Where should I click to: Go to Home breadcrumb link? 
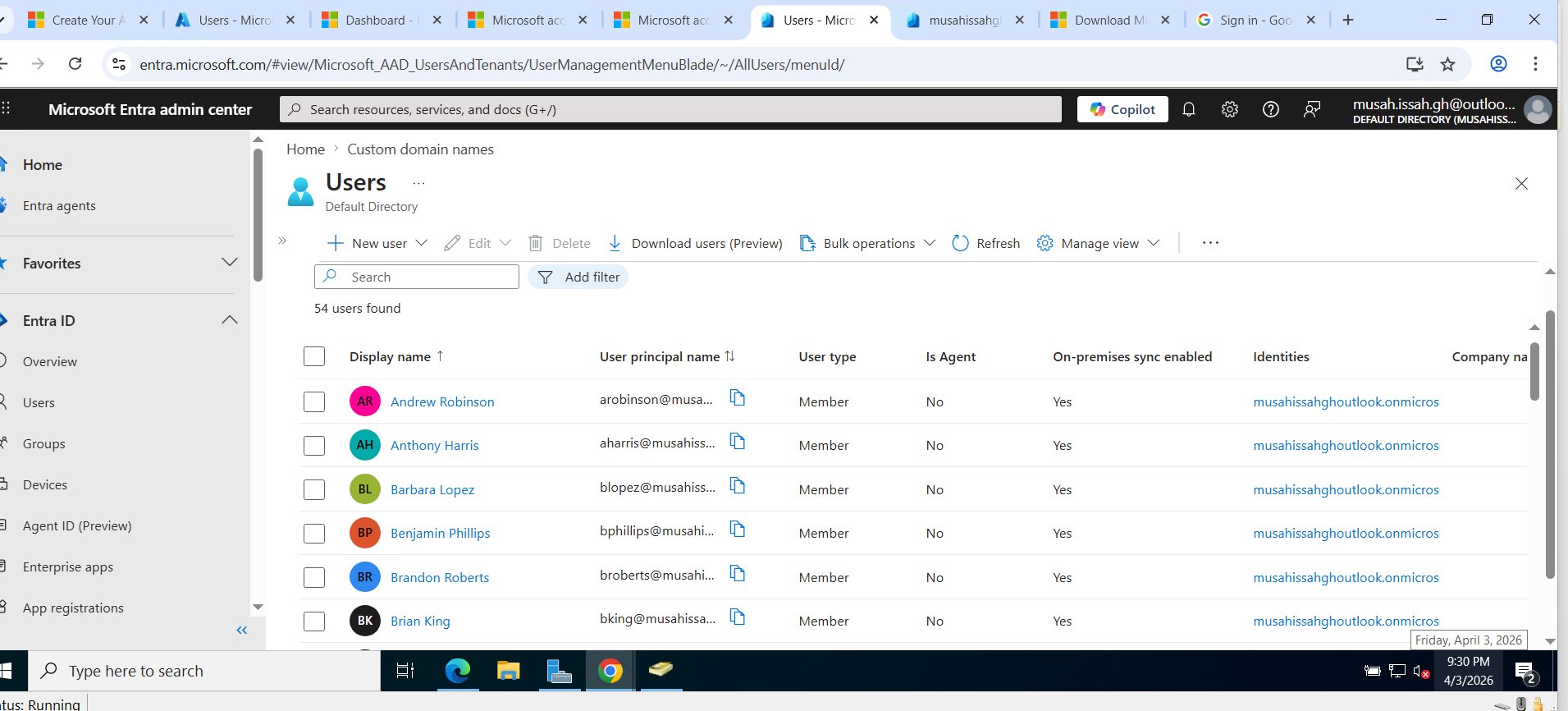click(305, 149)
